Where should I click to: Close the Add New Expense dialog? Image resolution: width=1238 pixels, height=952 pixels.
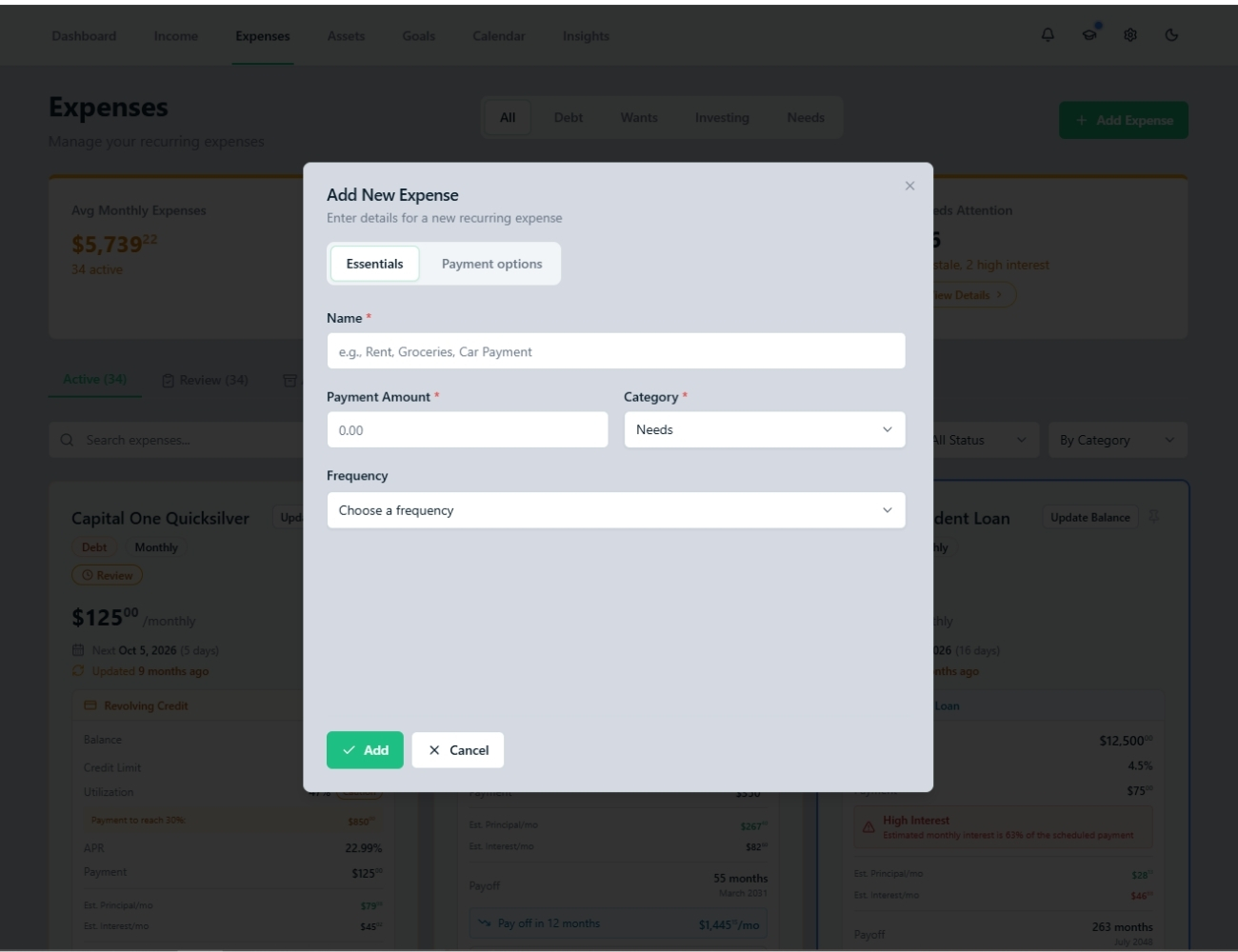pos(909,186)
